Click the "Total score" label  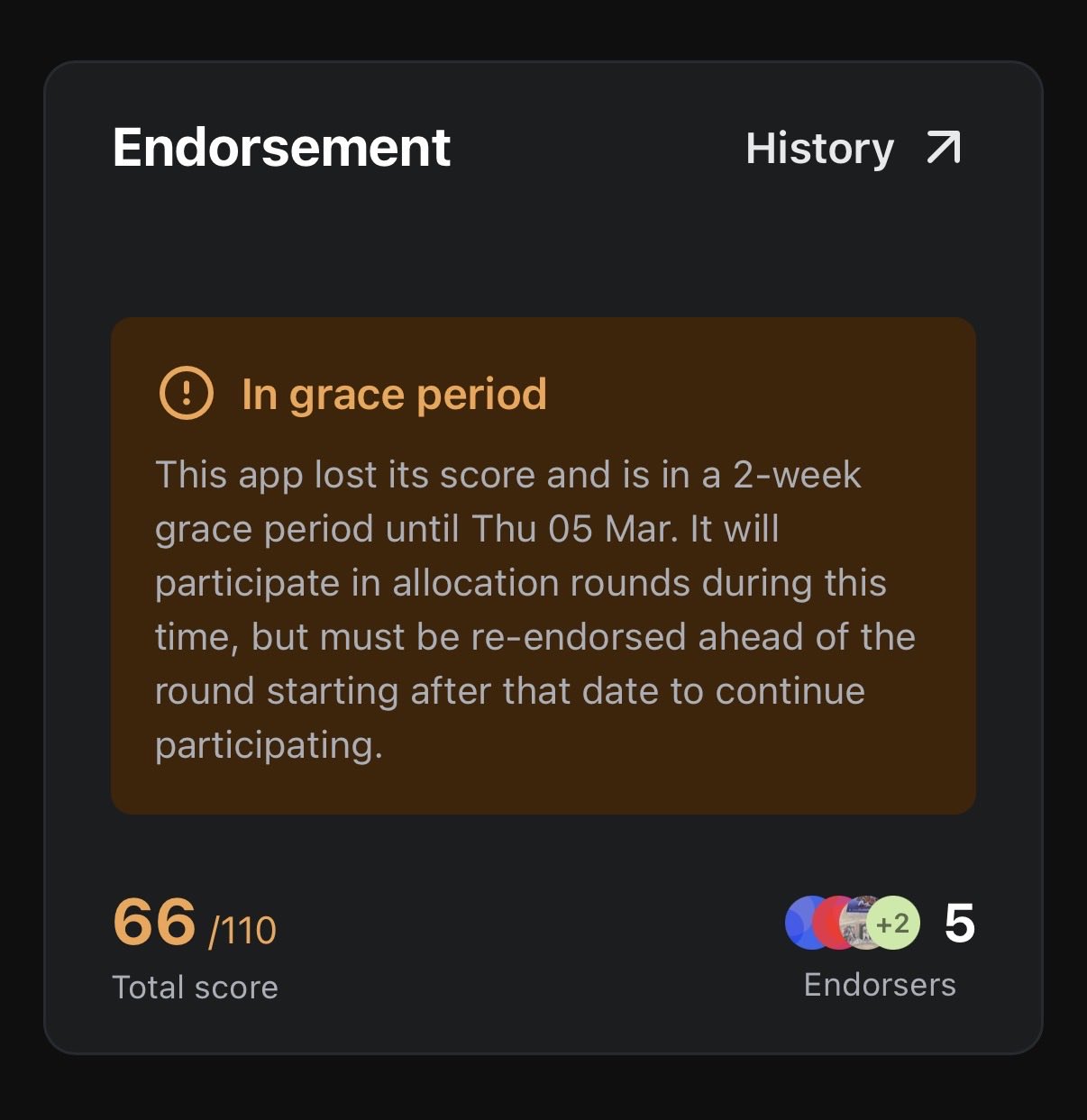195,988
